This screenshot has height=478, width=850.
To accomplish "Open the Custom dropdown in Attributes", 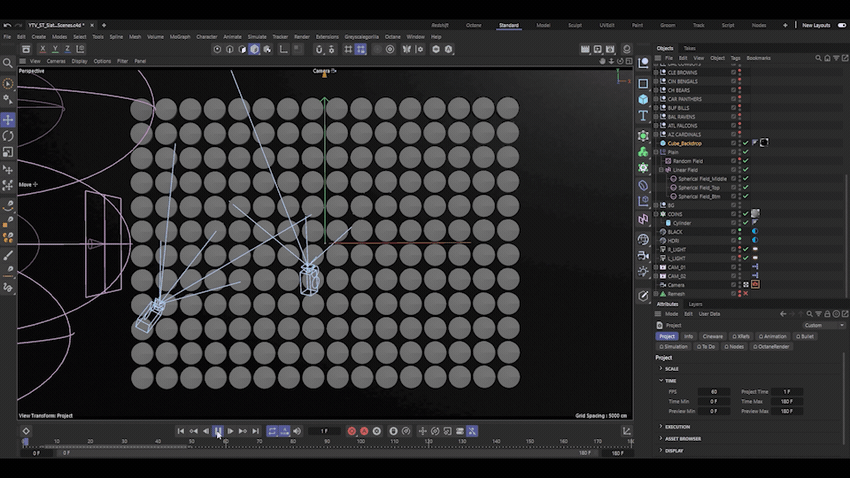I will pos(823,325).
